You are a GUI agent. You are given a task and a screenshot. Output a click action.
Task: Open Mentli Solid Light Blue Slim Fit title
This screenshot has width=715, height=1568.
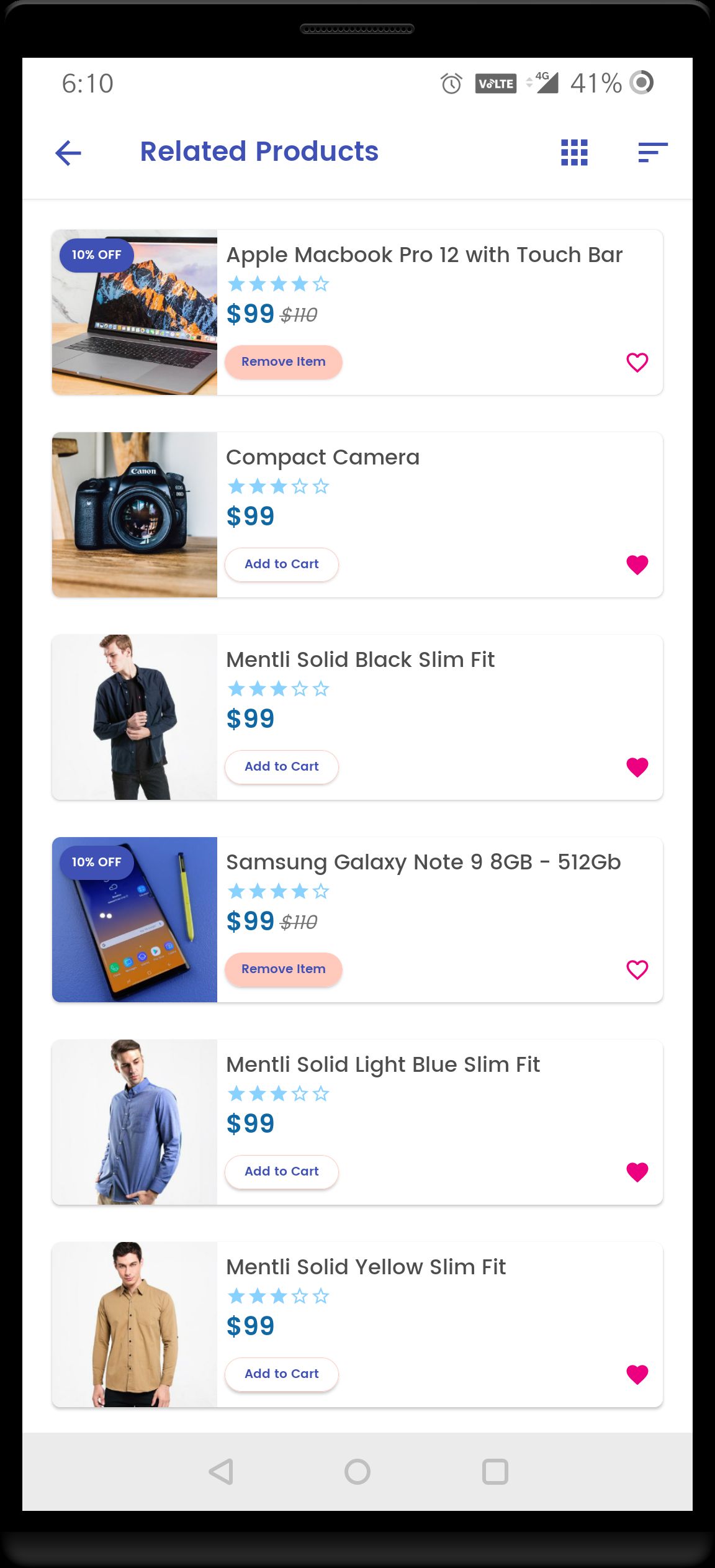tap(383, 1065)
